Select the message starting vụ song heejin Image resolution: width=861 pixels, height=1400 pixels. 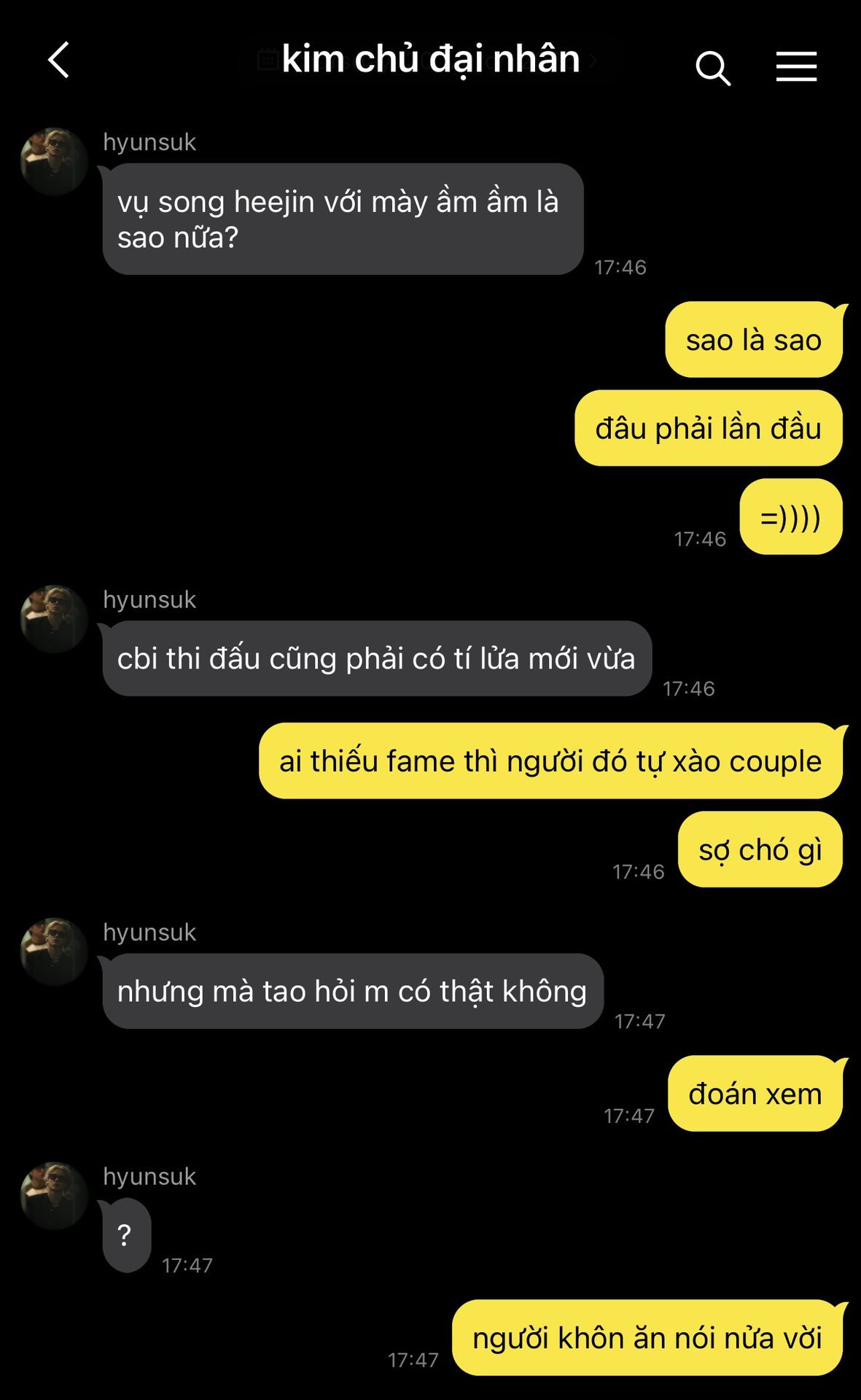(x=343, y=219)
